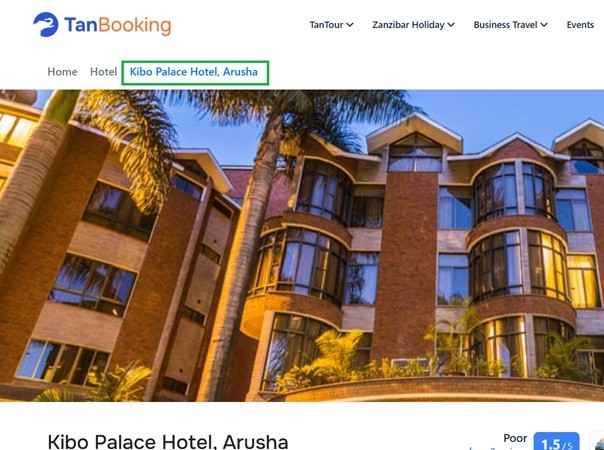
Task: Click the blue 1.5/5 rating badge
Action: click(556, 442)
